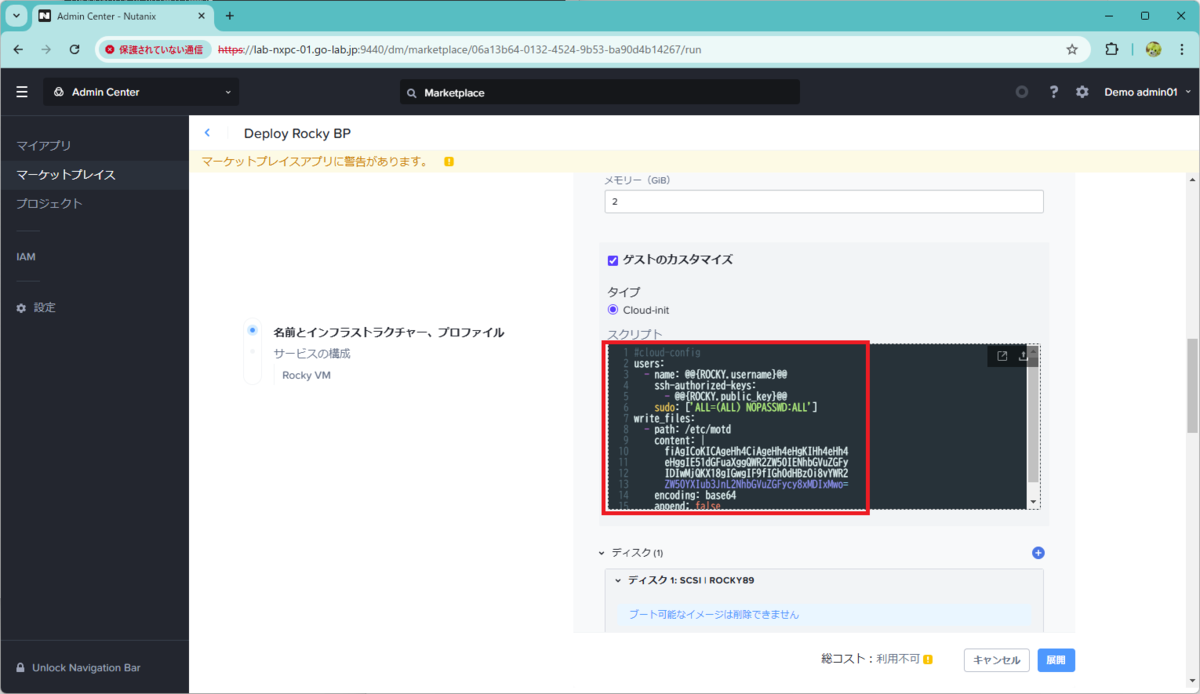Select サービスの構成 step

coord(312,354)
